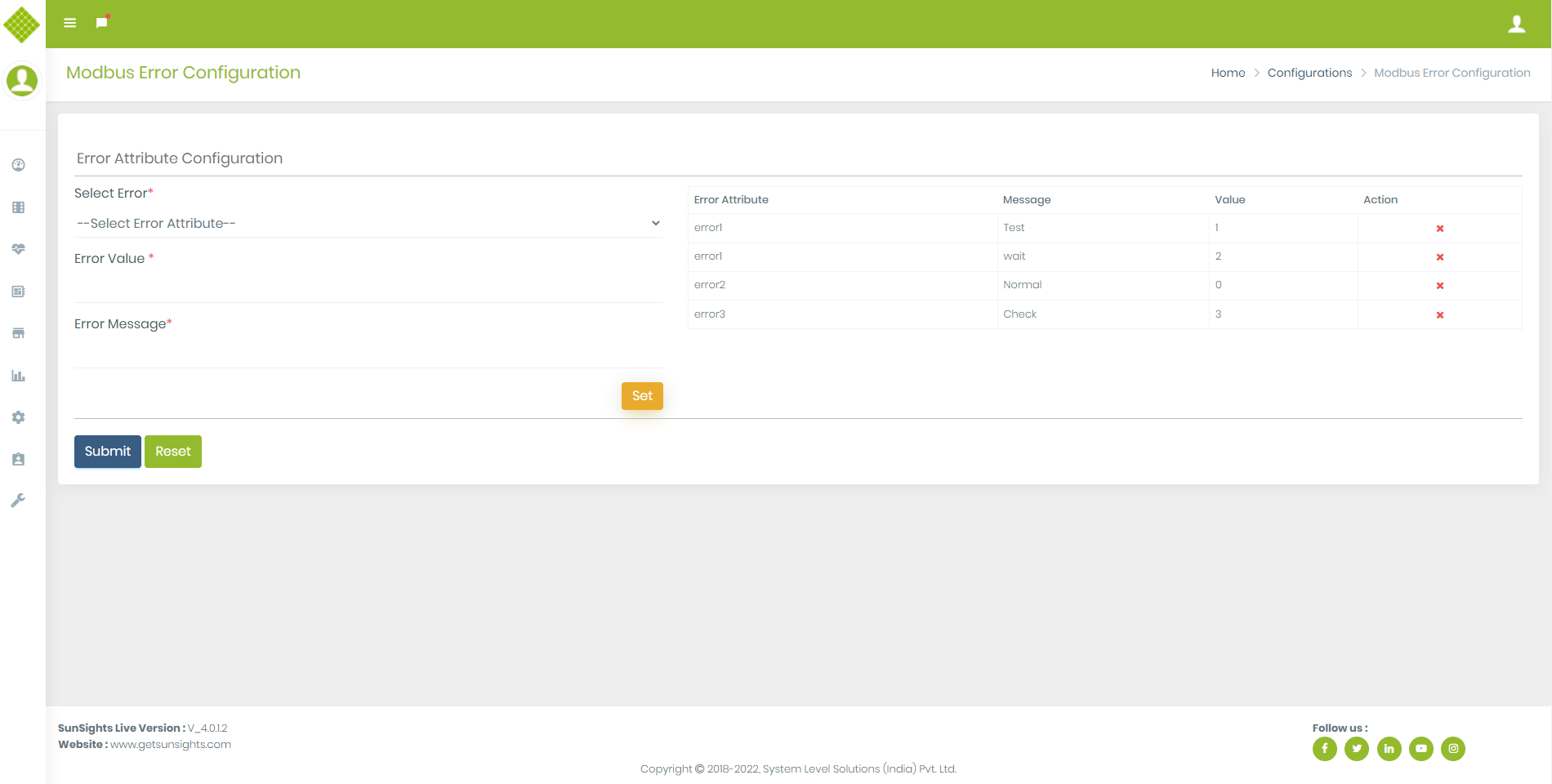The width and height of the screenshot is (1552, 784).
Task: Open the wrench tools icon in sidebar
Action: [x=18, y=501]
